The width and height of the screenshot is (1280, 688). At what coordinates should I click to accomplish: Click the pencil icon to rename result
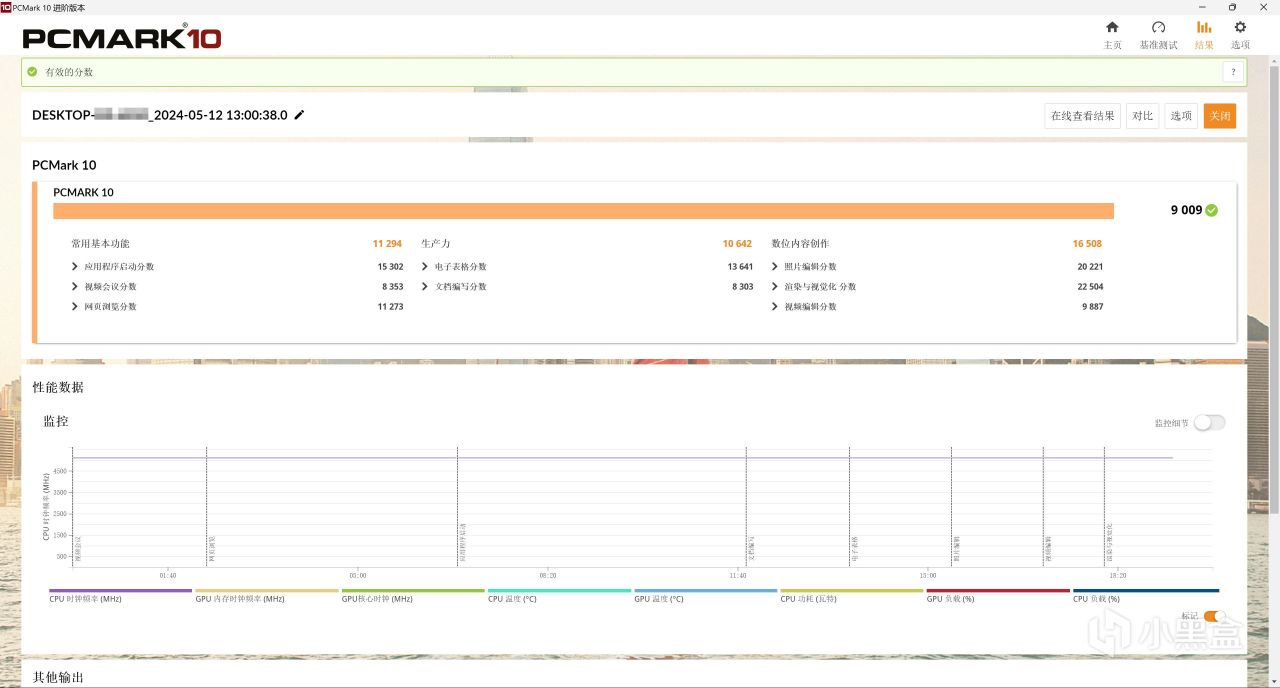[x=299, y=115]
